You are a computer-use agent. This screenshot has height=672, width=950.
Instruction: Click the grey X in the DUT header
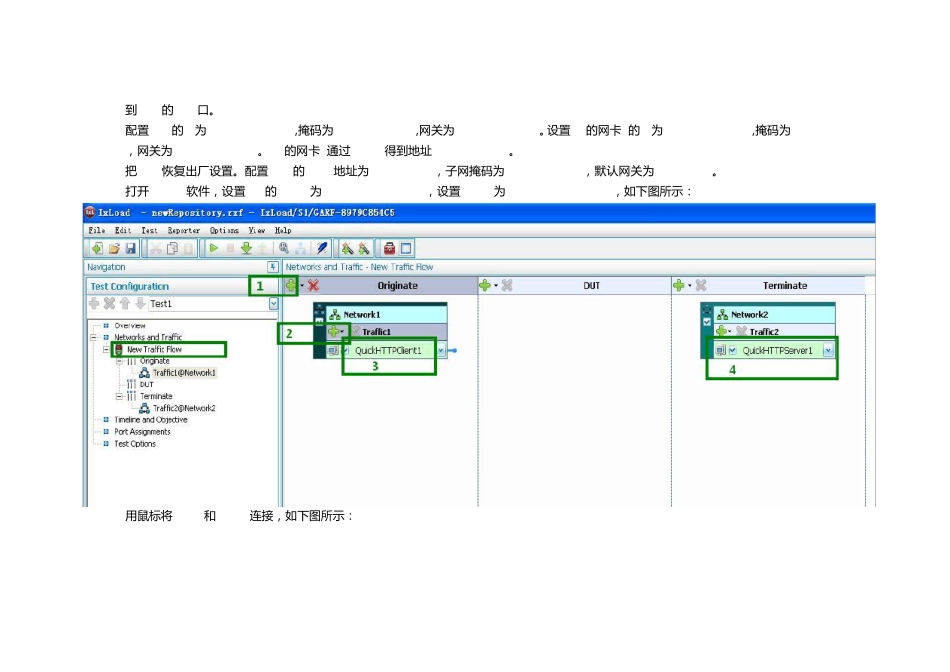click(507, 285)
